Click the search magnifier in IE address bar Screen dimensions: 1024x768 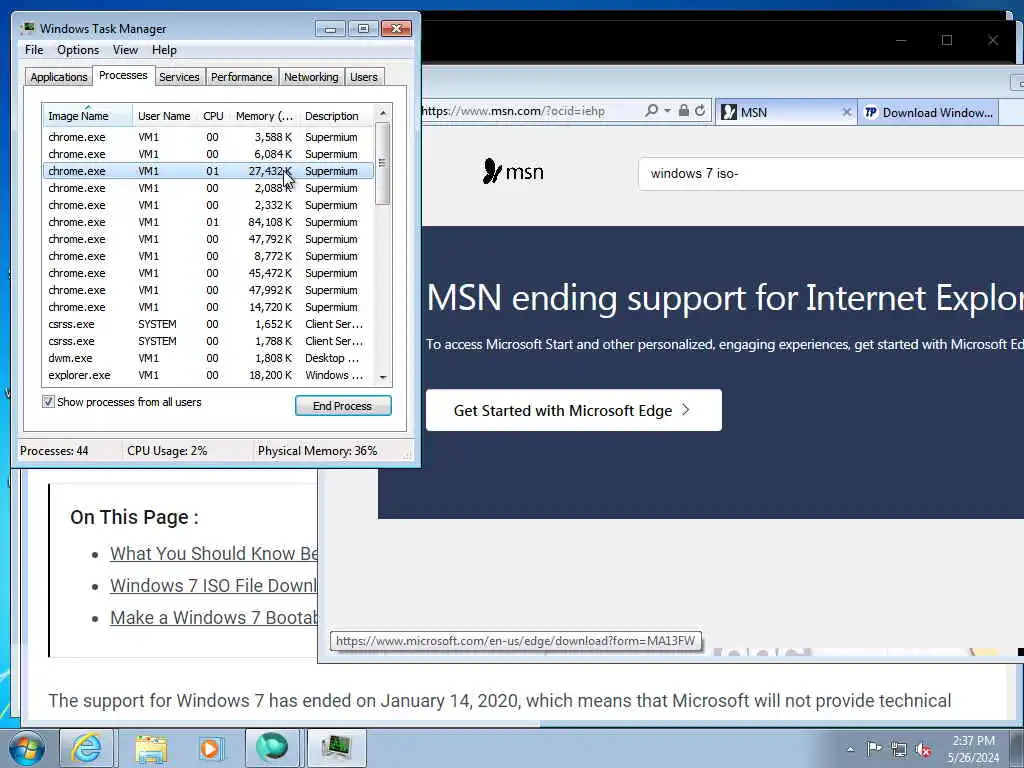pos(651,111)
